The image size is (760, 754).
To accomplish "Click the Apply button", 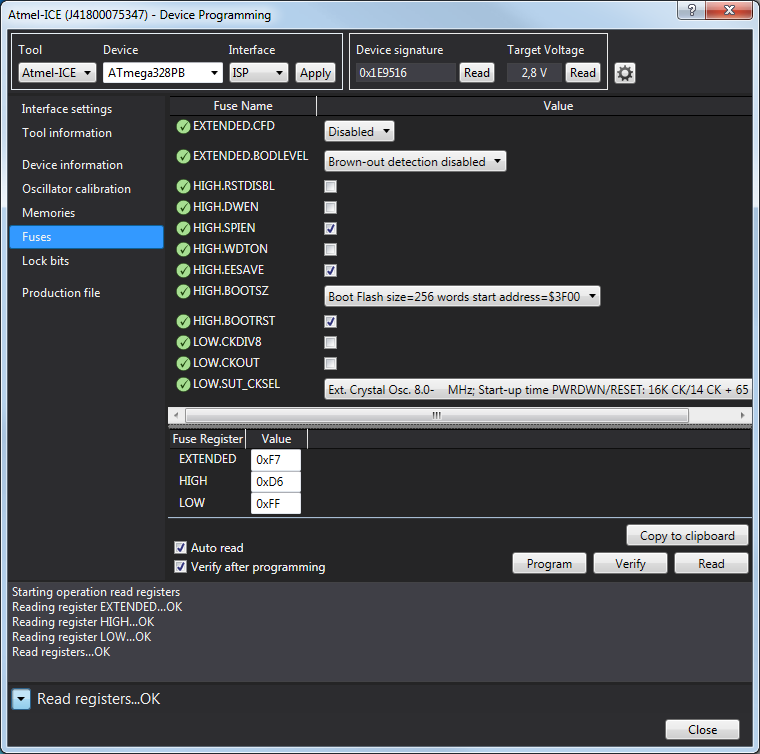I will (x=315, y=73).
